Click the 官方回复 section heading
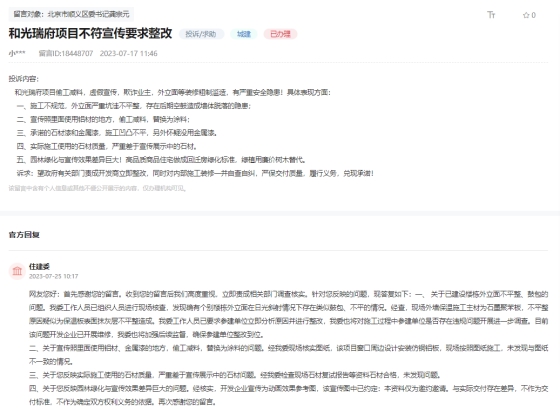Screen dimensions: 560x410 (x=24, y=235)
